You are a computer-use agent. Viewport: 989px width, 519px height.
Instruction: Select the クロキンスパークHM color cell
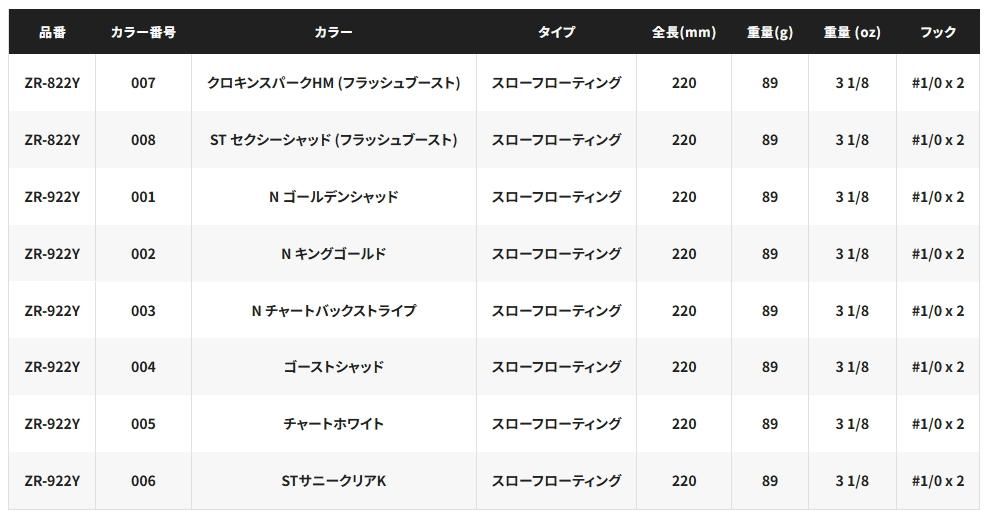[333, 83]
